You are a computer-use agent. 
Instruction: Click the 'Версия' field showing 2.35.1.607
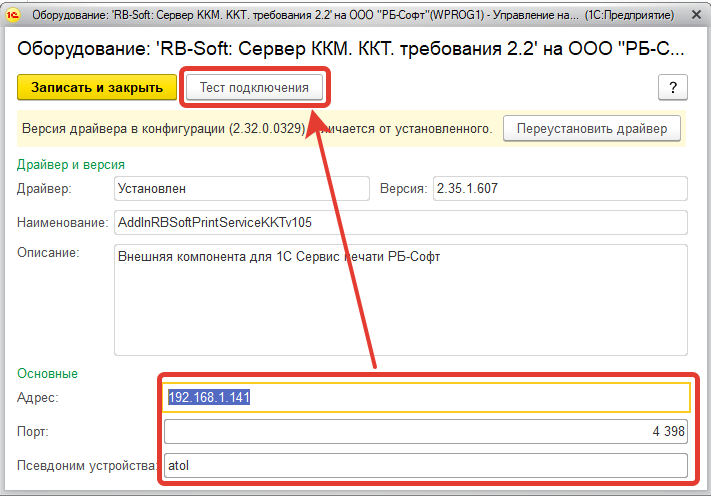(x=560, y=188)
